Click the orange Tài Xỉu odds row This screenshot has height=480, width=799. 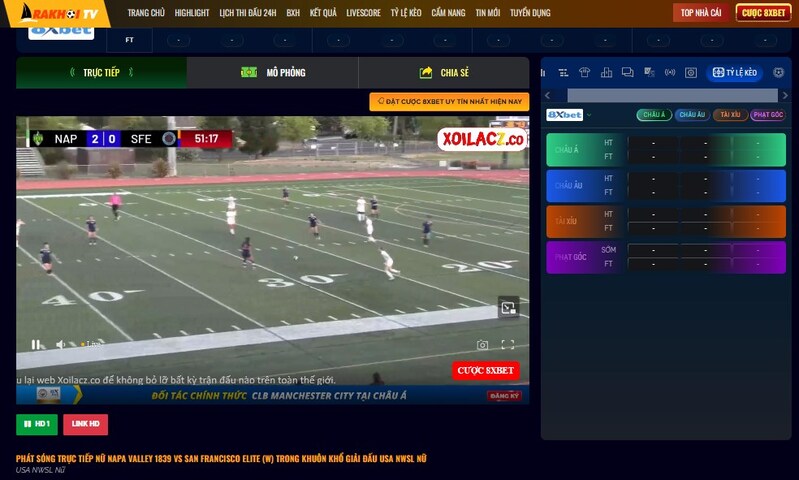click(666, 221)
